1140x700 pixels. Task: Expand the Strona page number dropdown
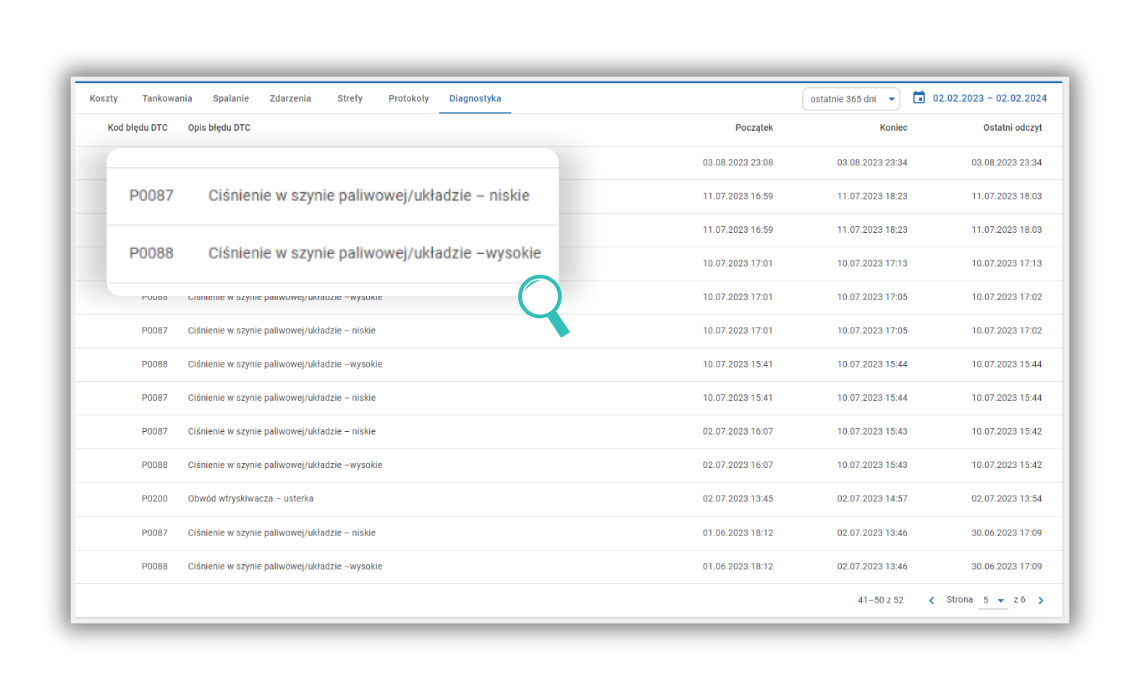click(x=993, y=601)
